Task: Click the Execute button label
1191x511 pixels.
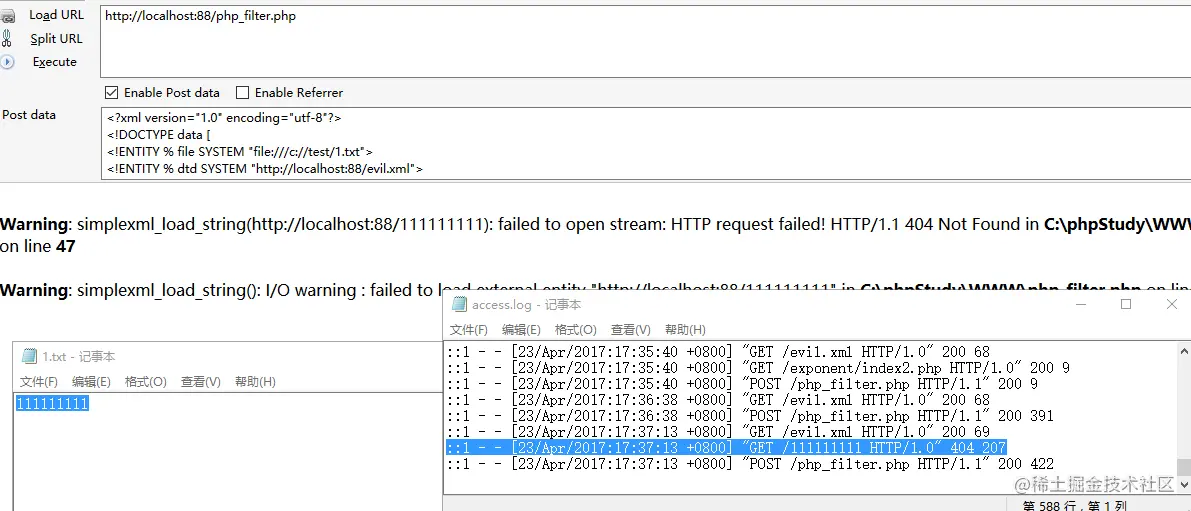Action: [55, 62]
